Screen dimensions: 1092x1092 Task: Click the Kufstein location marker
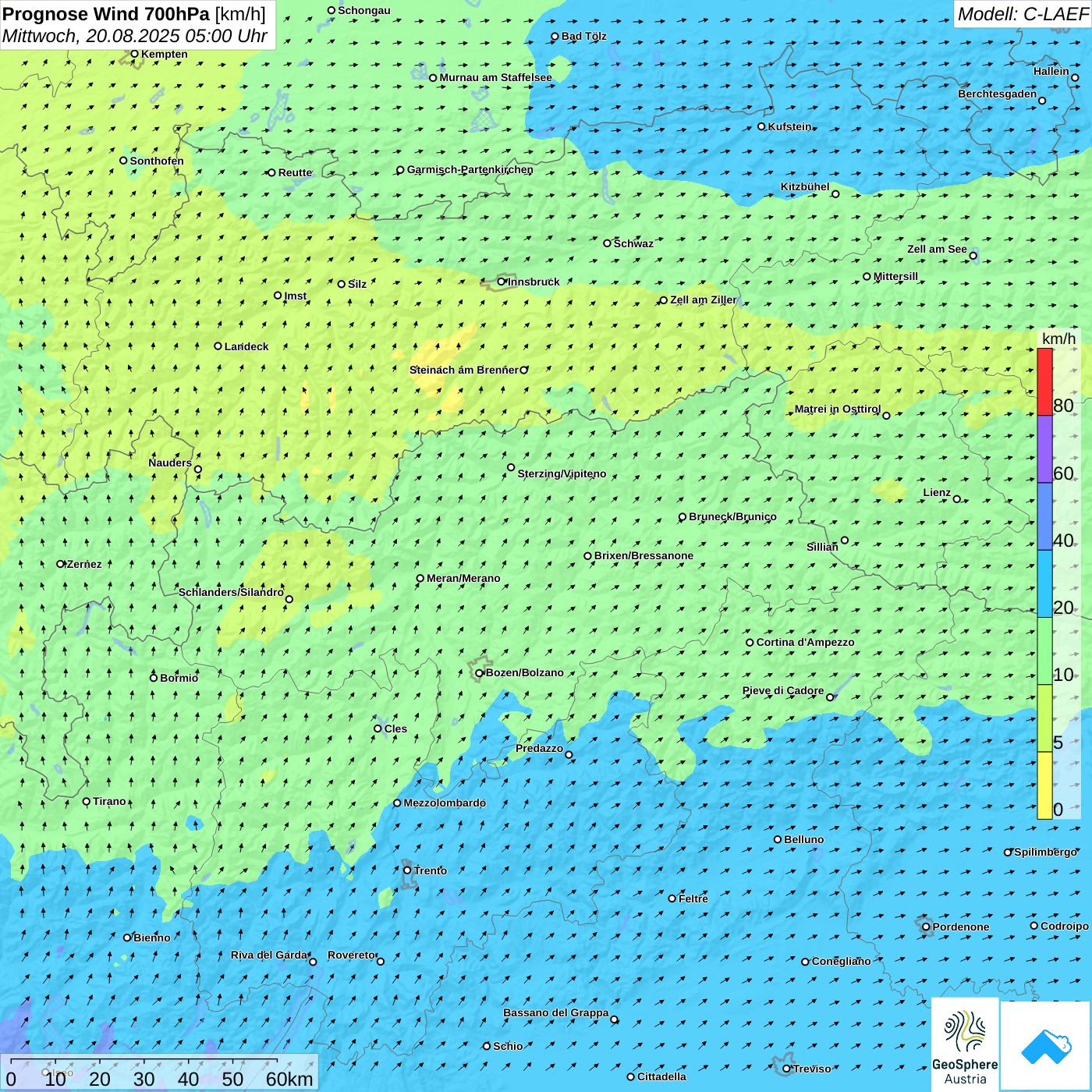(762, 126)
